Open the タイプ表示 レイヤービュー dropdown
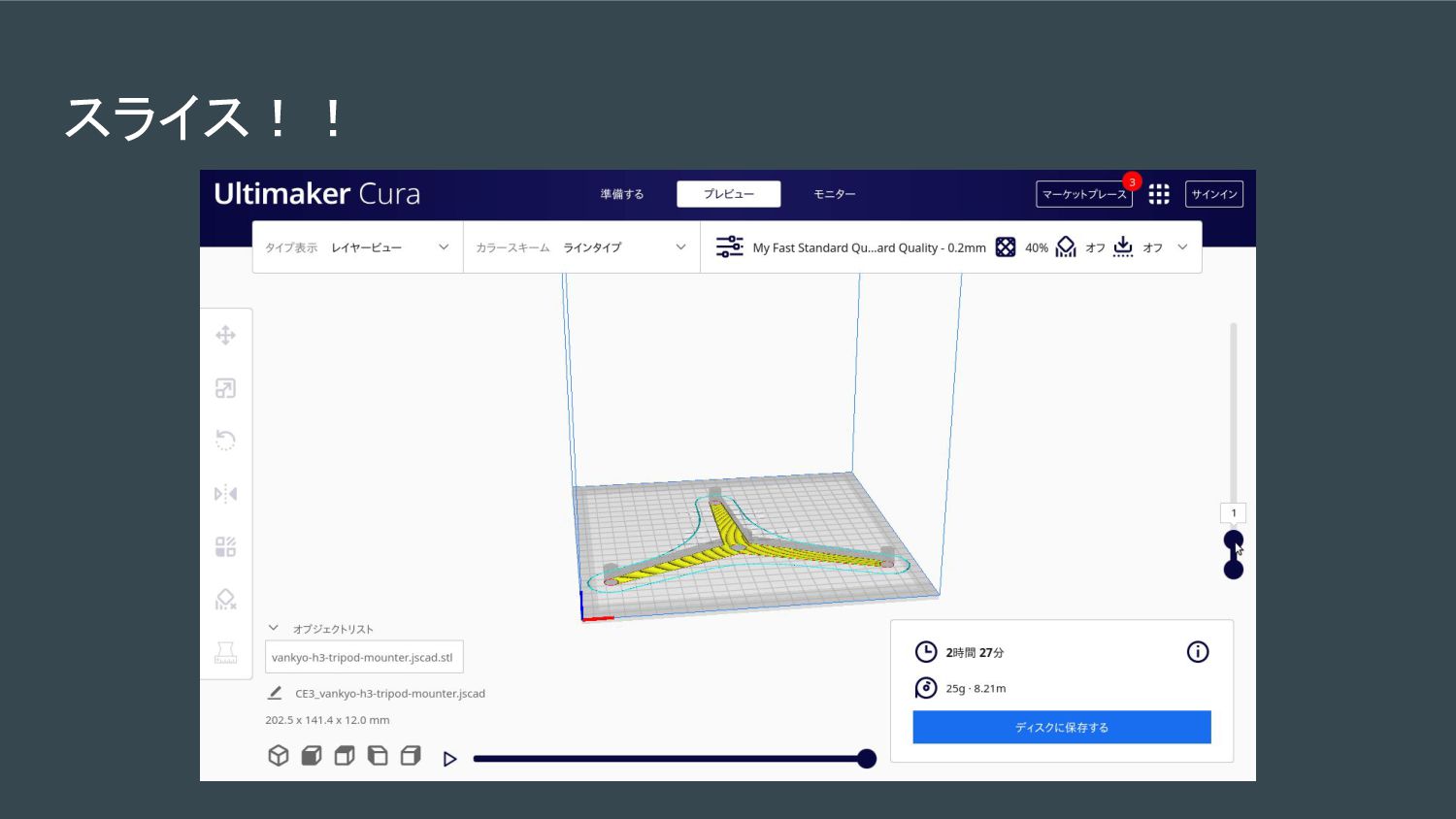The height and width of the screenshot is (819, 1456). 357,247
